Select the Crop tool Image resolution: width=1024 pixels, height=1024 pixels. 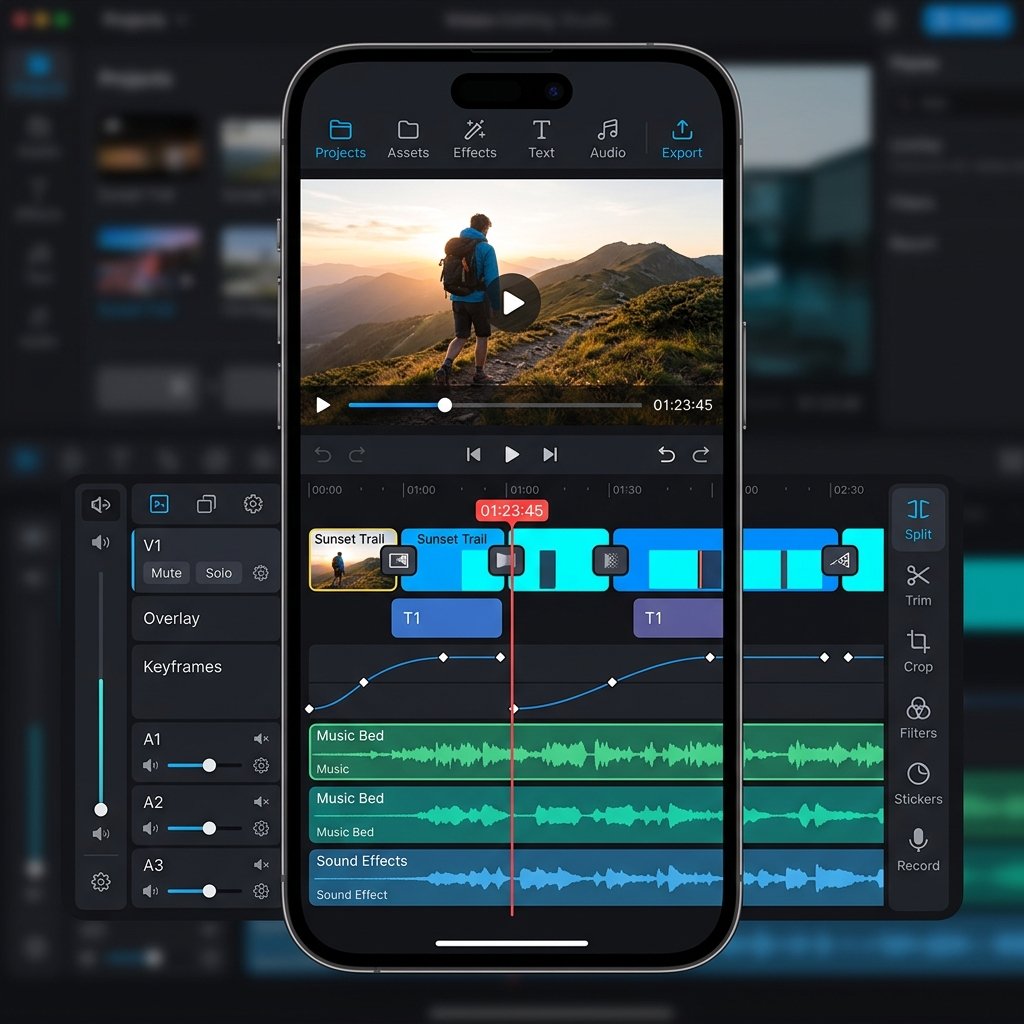tap(918, 652)
